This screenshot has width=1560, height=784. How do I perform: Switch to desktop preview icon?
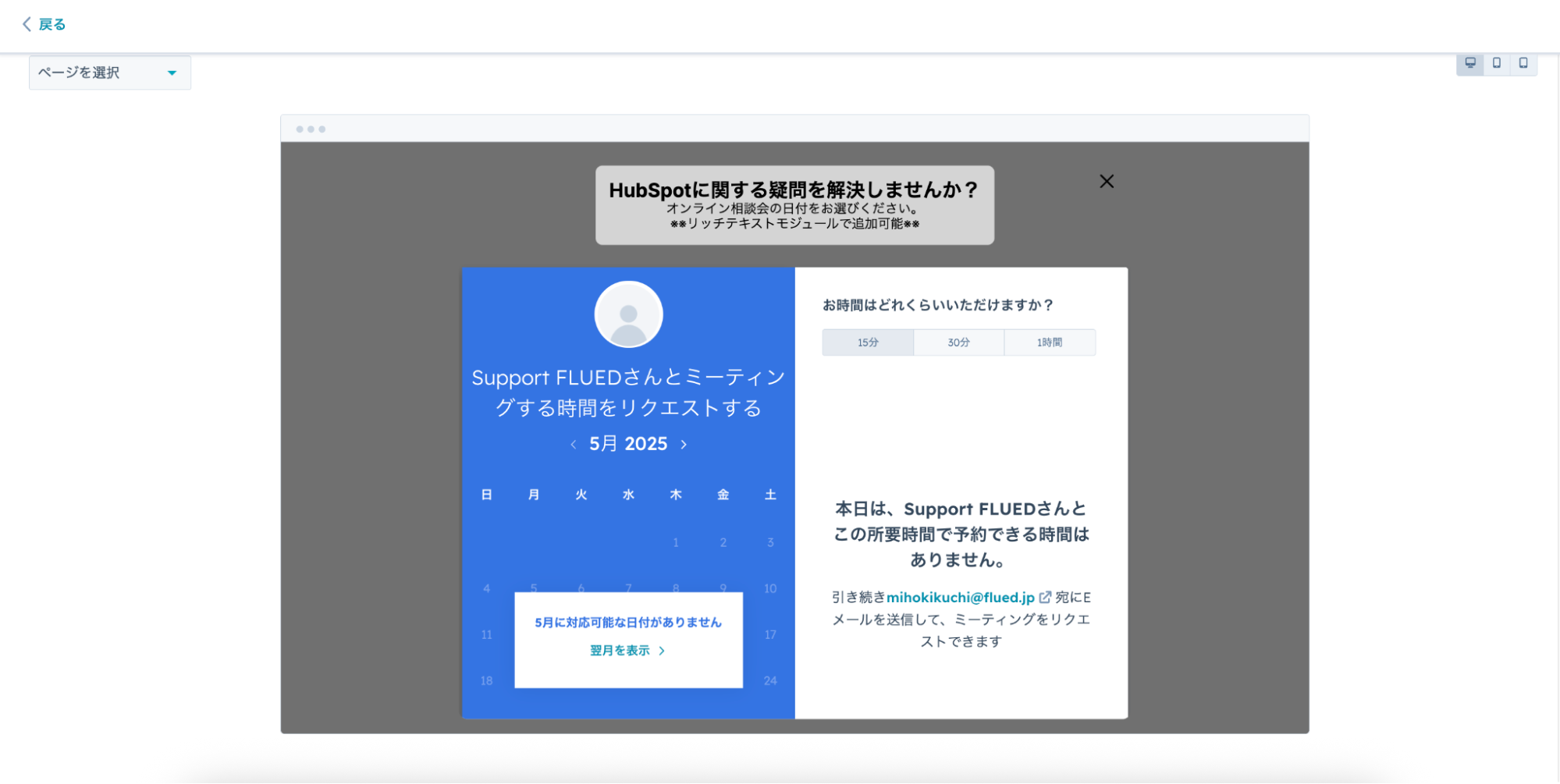click(x=1470, y=63)
